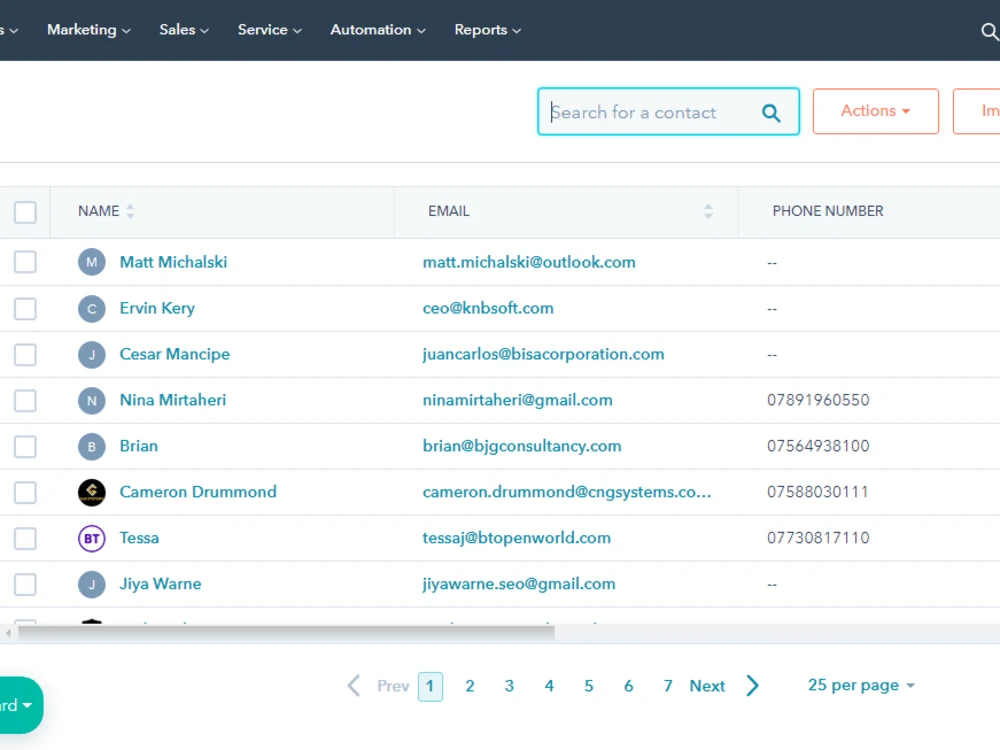This screenshot has height=750, width=1000.
Task: Click the Next pagination link
Action: coord(707,686)
